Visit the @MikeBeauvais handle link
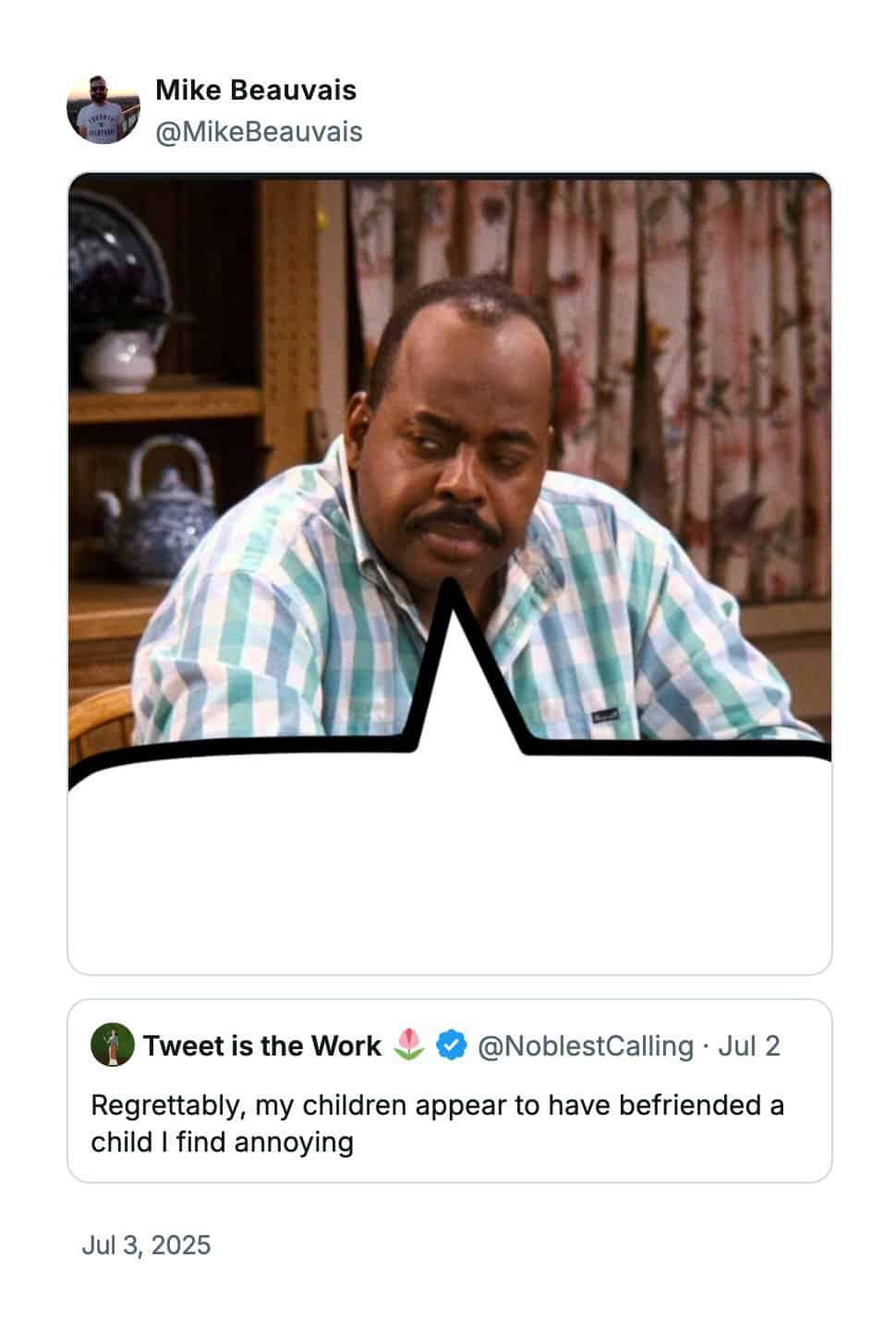Screen dimensions: 896x1330 (259, 131)
